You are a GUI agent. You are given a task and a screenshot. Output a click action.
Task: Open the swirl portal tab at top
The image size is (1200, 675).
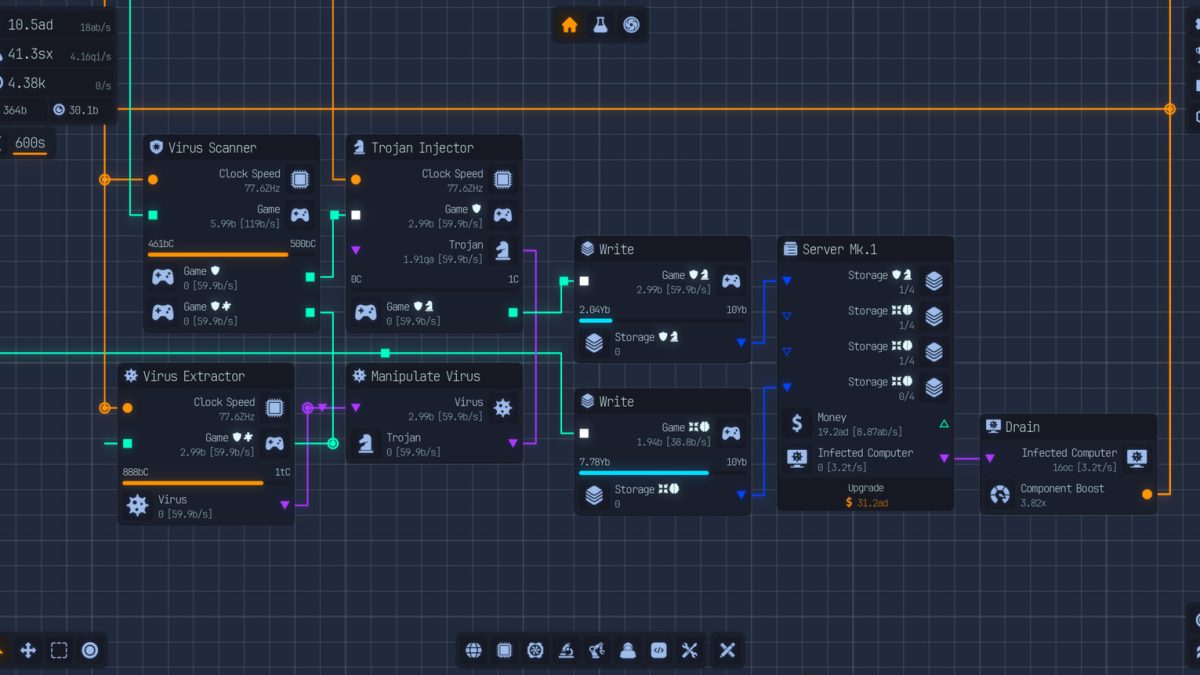631,25
